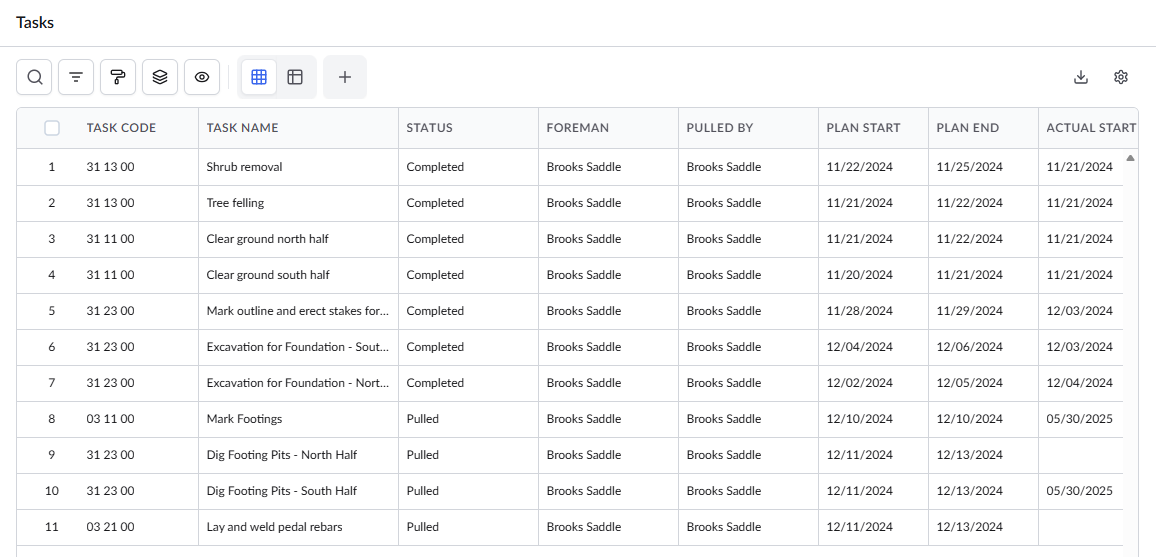Click task code 03 11 00
This screenshot has width=1156, height=557.
(x=111, y=419)
